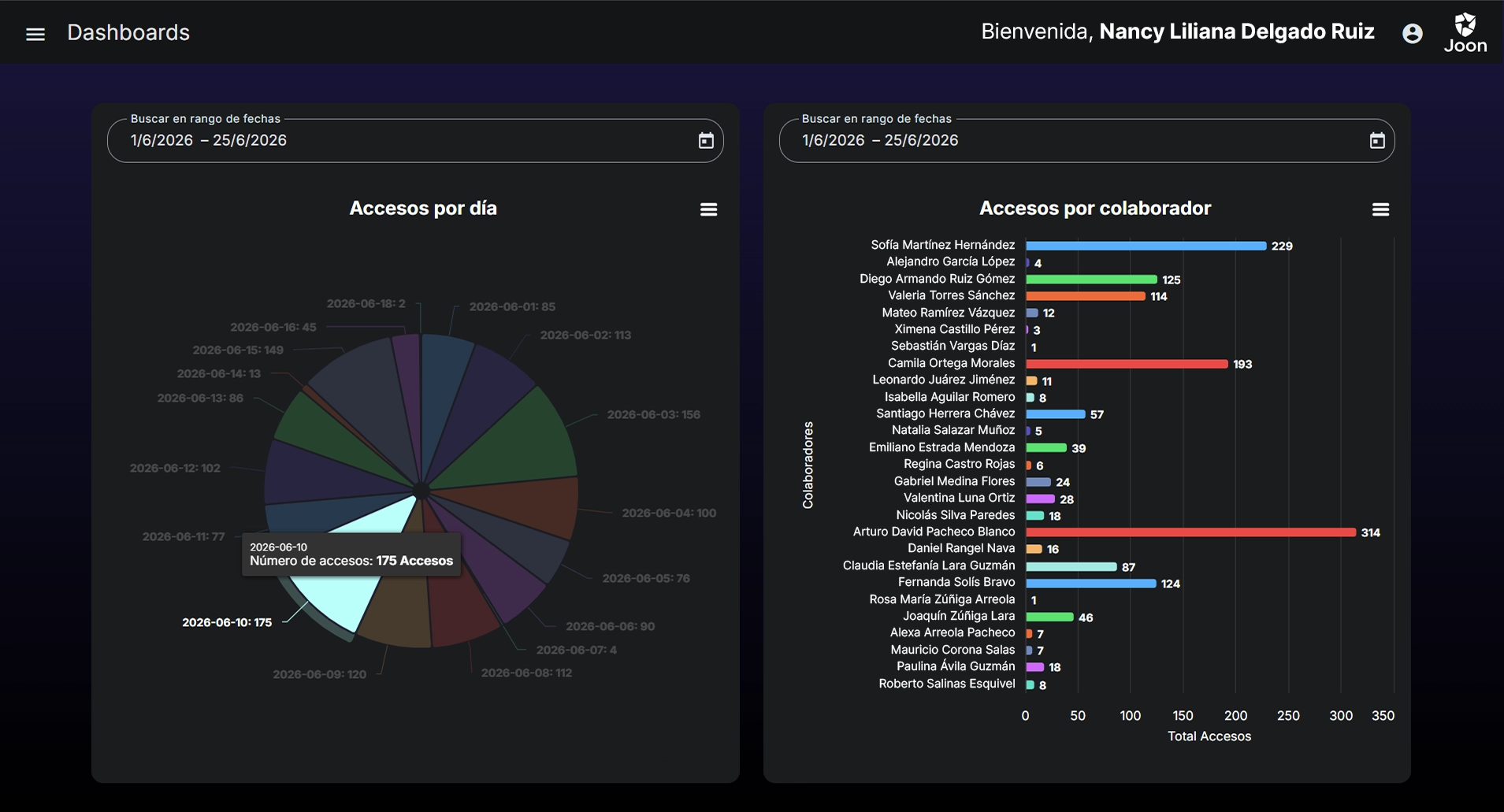Click pie label 2026-06-04: 100

[x=669, y=513]
